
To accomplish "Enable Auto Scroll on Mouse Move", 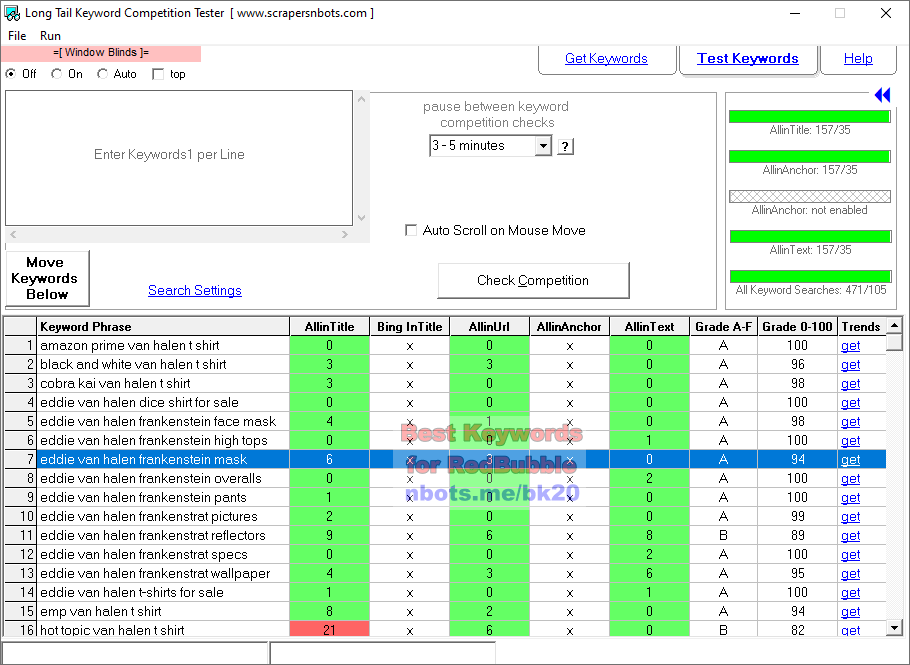I will [411, 230].
